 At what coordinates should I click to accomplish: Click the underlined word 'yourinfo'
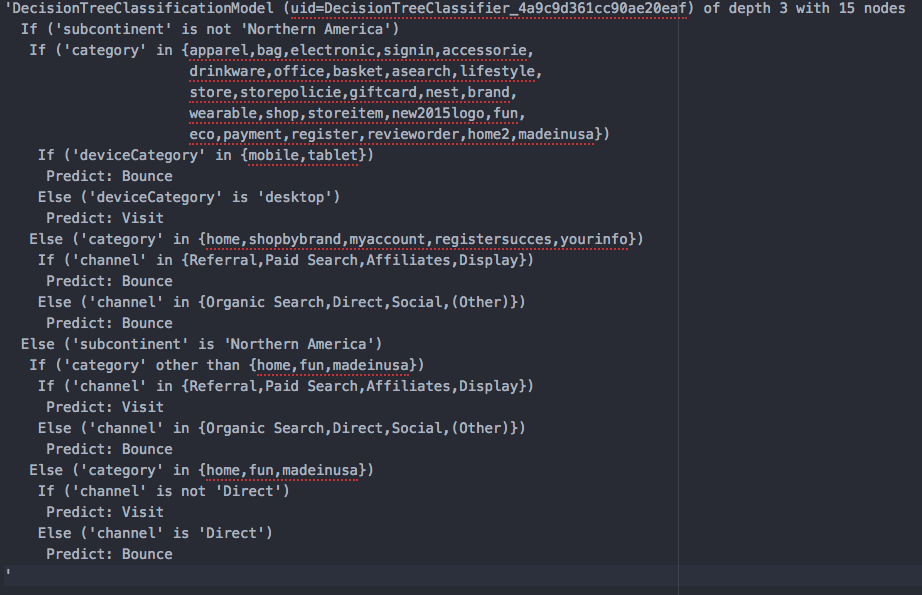pos(595,239)
